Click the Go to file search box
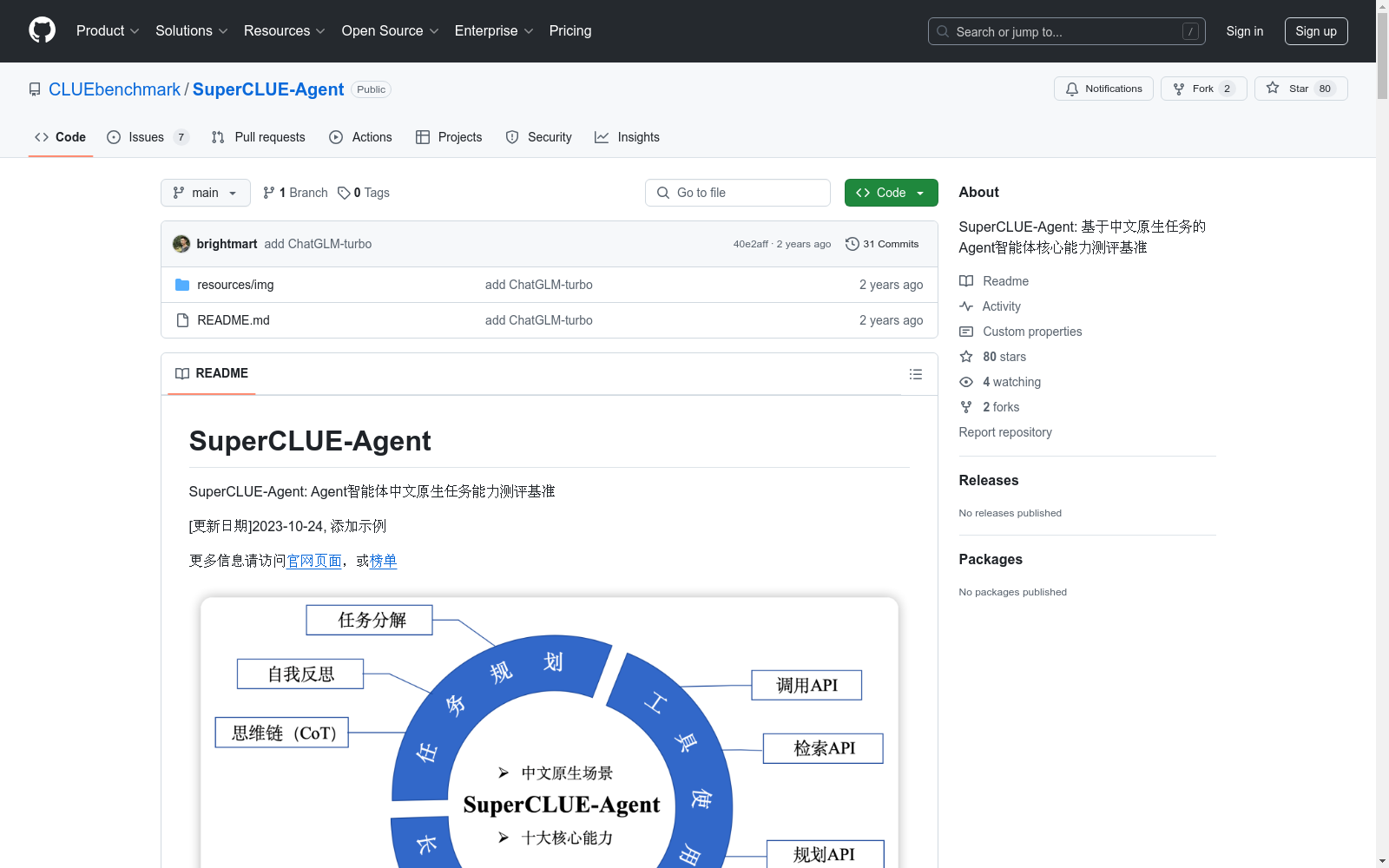Screen dimensions: 1389x868 point(738,193)
